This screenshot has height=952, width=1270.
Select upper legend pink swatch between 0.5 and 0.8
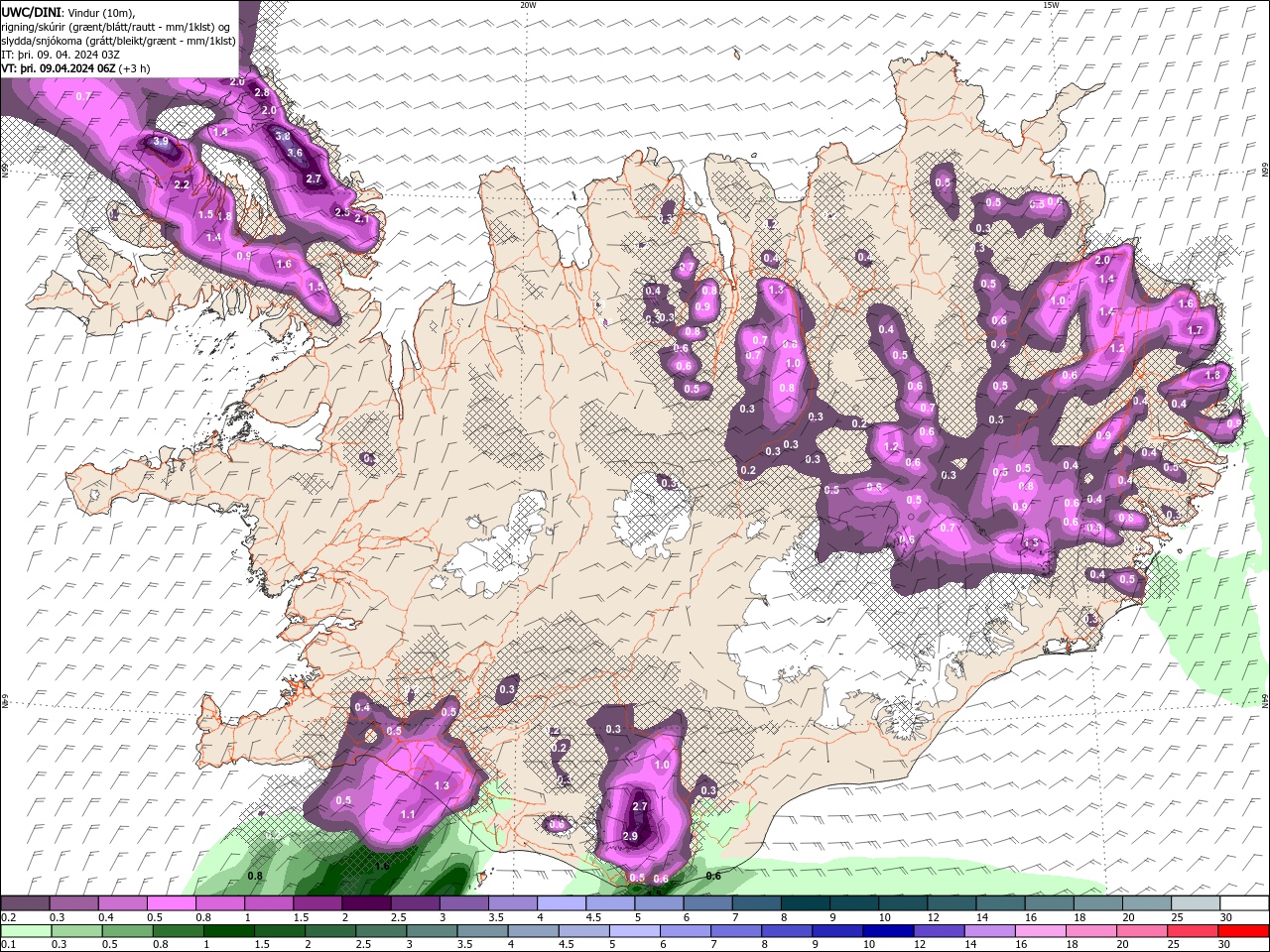(x=172, y=903)
